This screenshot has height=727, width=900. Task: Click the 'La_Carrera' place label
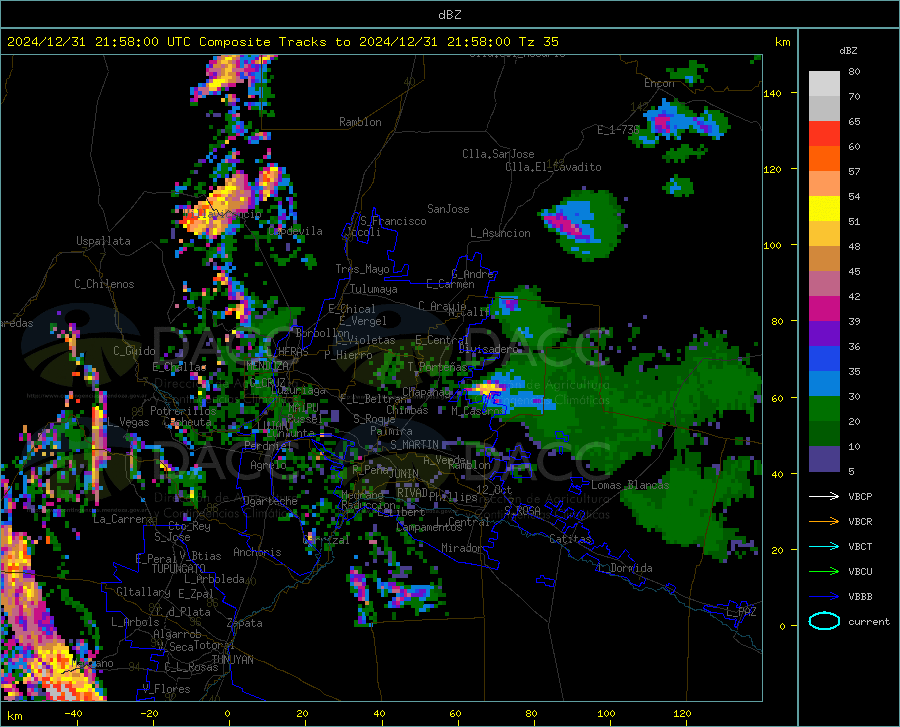coord(123,519)
